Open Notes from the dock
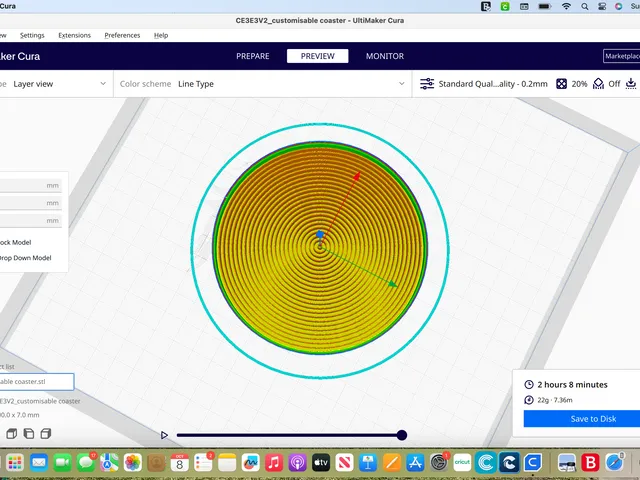The width and height of the screenshot is (640, 480). 227,462
